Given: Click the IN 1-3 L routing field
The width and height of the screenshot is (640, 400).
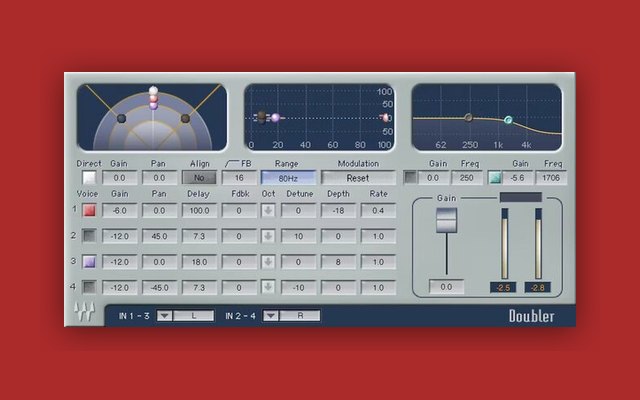Looking at the screenshot, I should coord(193,316).
